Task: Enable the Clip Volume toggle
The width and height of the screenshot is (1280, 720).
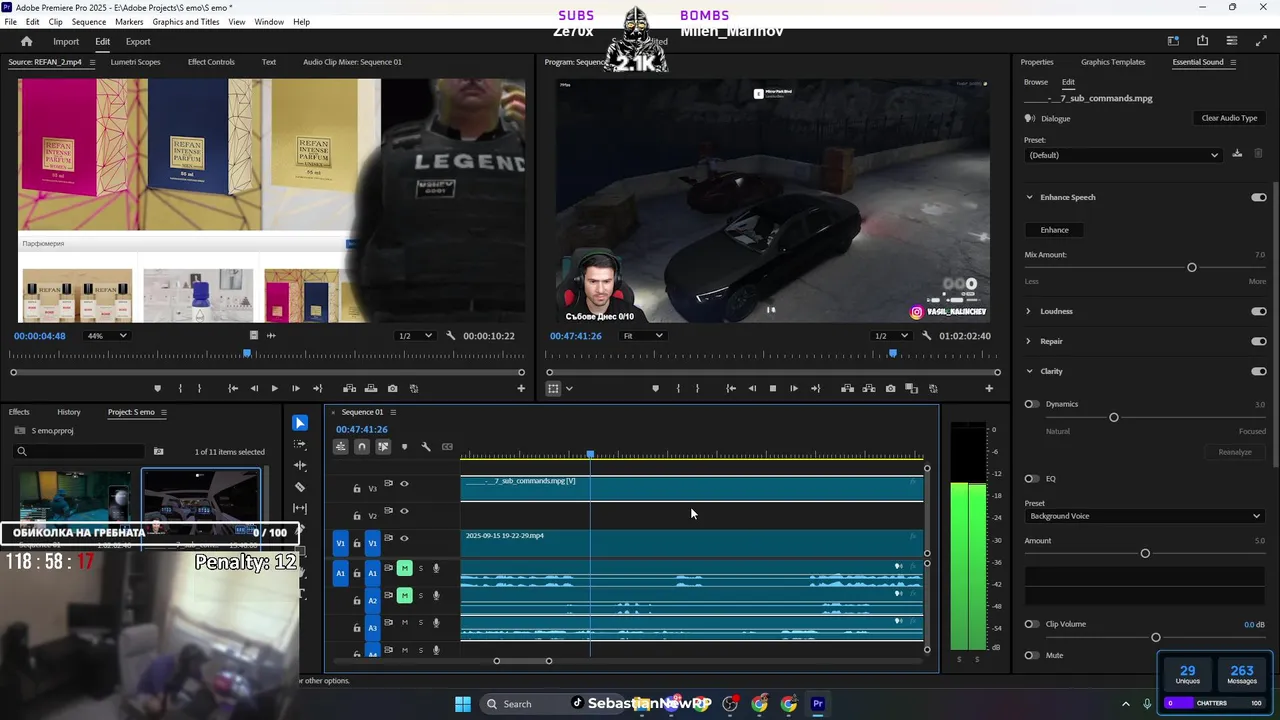Action: tap(1031, 624)
